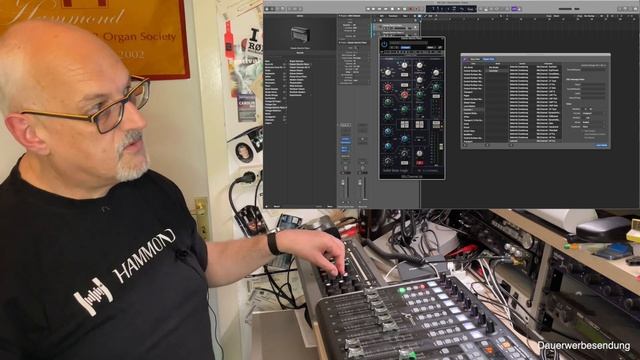Collapse the Track inspector disclosure triangle
The height and width of the screenshot is (360, 640).
[340, 42]
